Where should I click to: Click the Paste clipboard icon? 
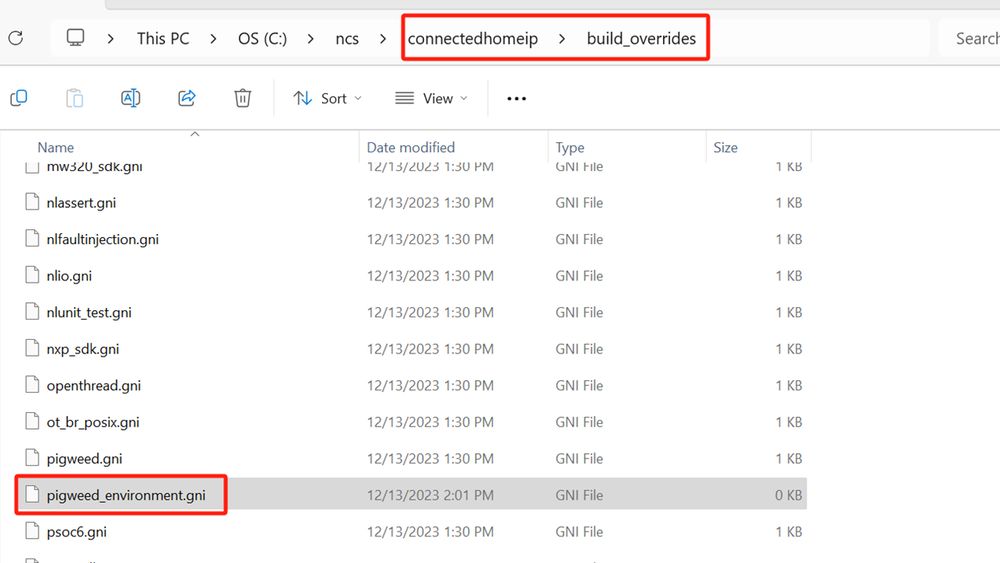click(x=74, y=98)
